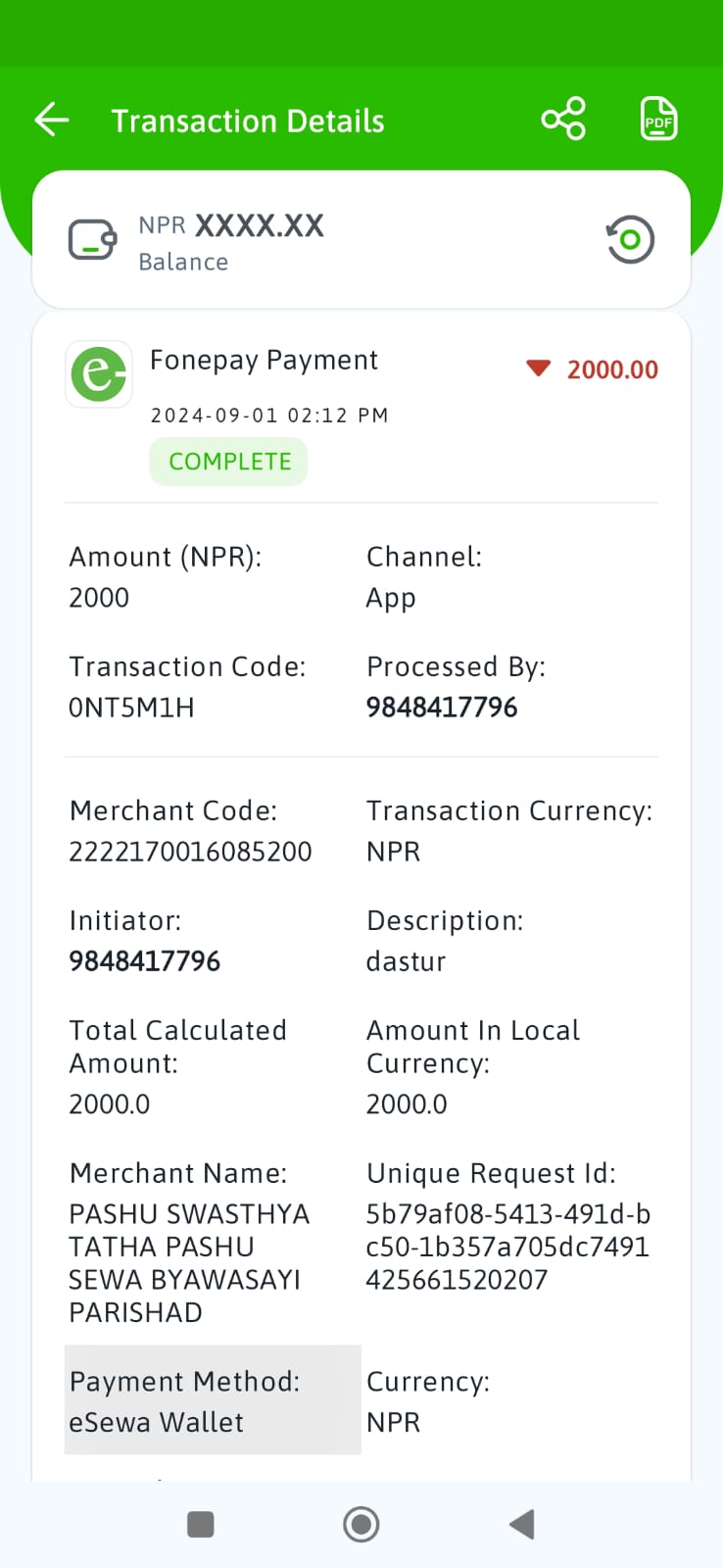Tap the red down-arrow amount indicator

tap(538, 368)
